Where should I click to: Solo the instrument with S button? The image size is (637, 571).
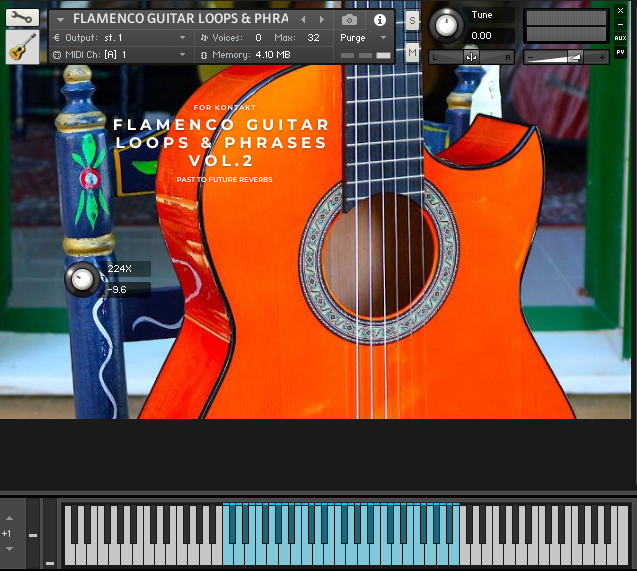click(x=412, y=20)
